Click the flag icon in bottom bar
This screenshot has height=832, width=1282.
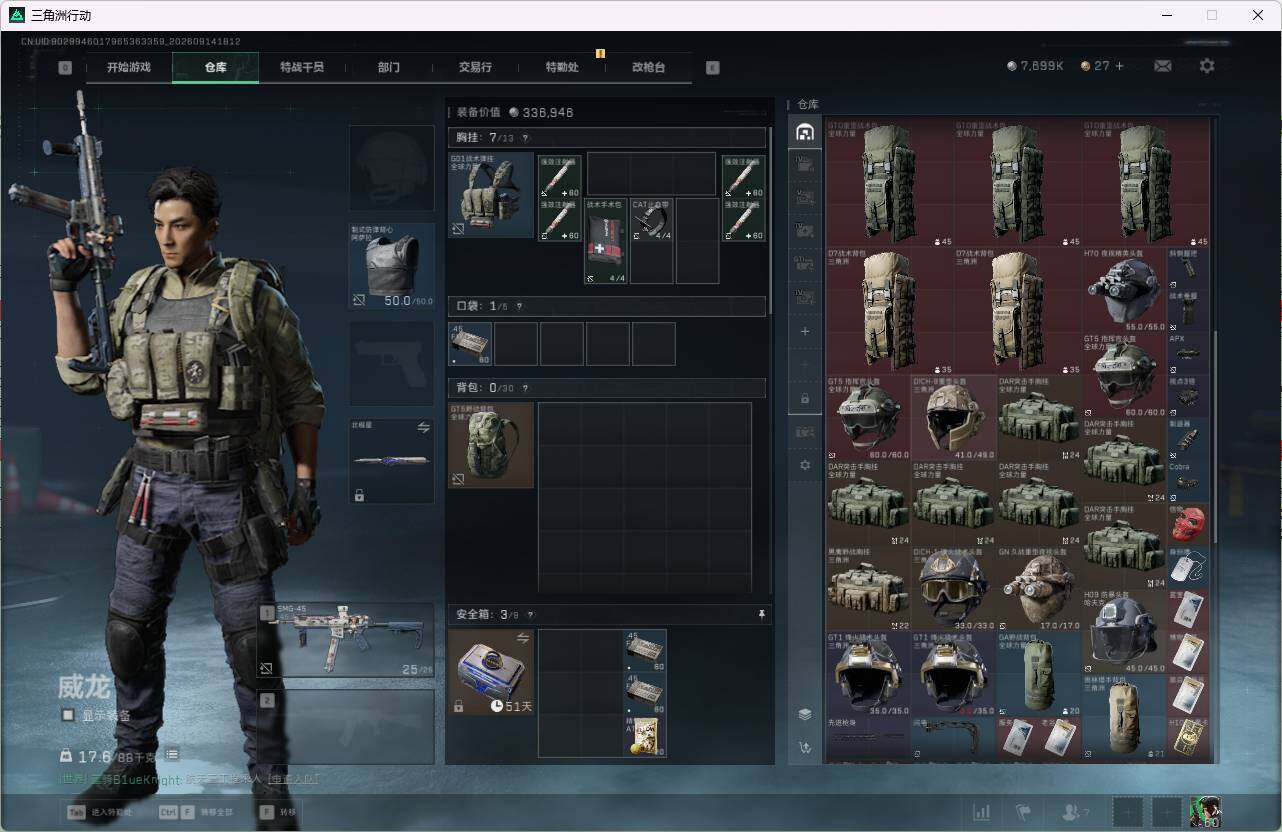point(1023,812)
